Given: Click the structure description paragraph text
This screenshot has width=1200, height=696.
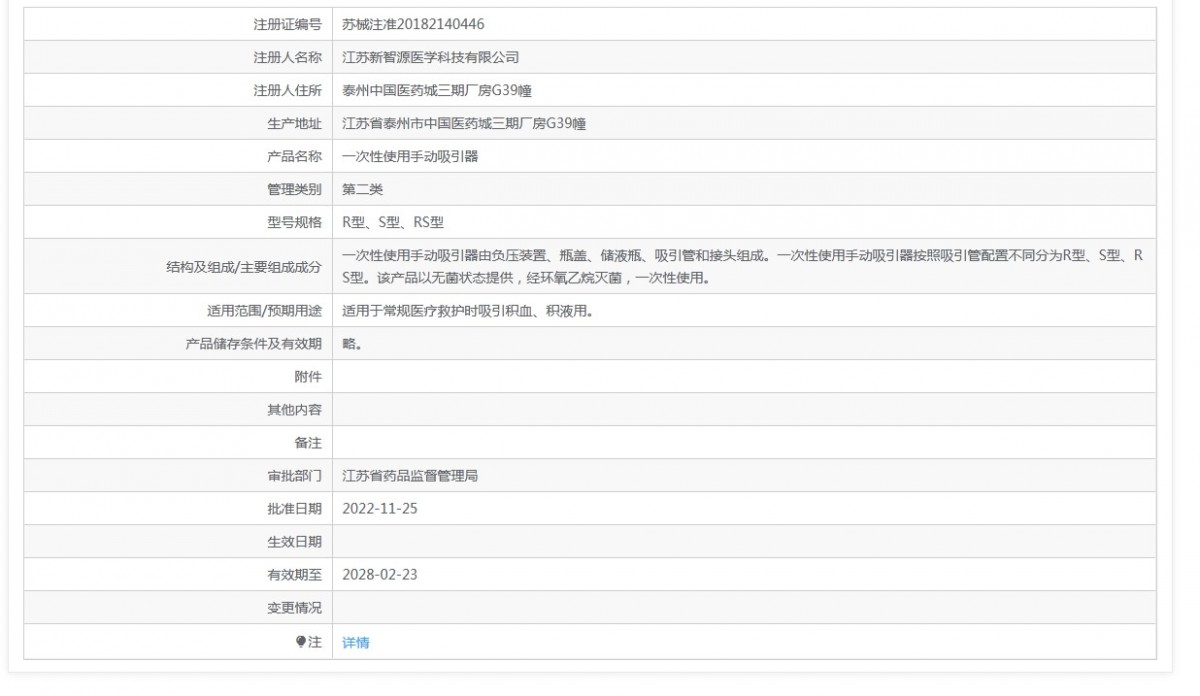Looking at the screenshot, I should [742, 266].
